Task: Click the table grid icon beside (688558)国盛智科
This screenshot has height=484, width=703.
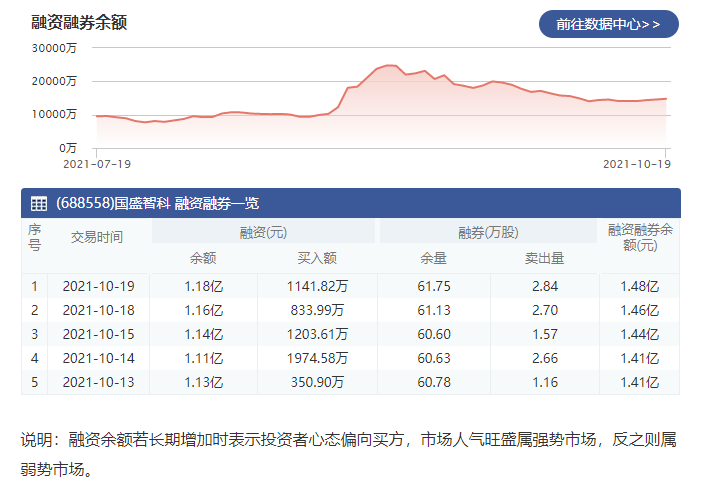Action: [39, 203]
